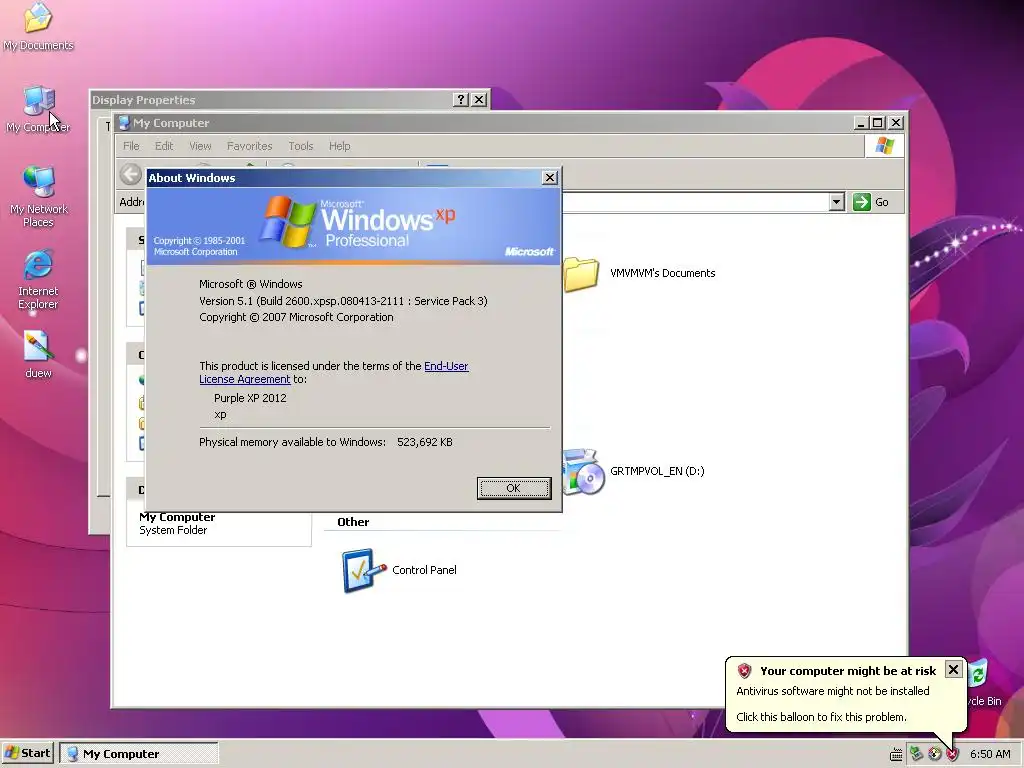Select the GRTMPVOL_EN (D:) disc drive icon
Screen dimensions: 1024x768
(583, 472)
